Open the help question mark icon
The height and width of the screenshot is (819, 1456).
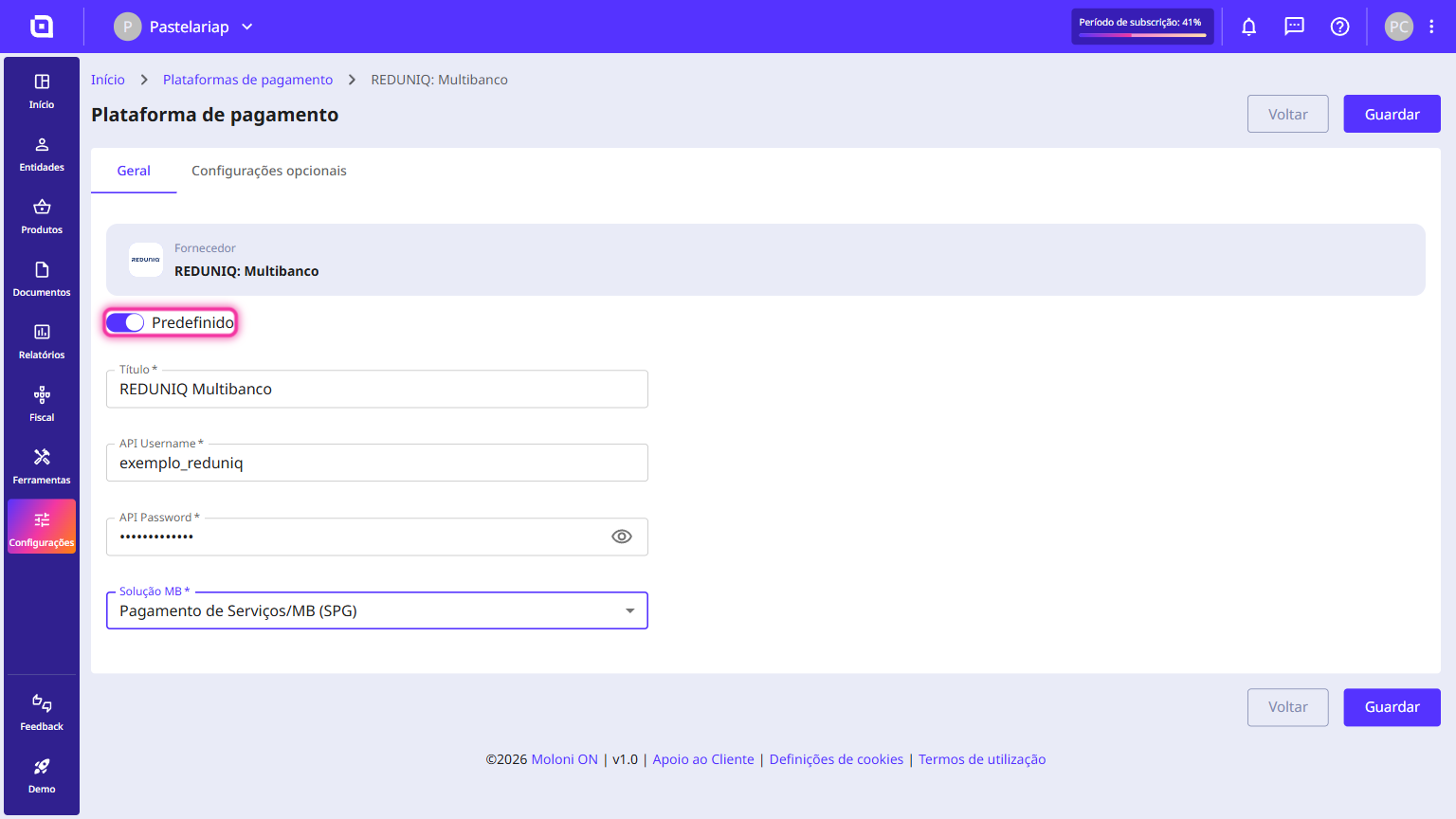click(1340, 27)
